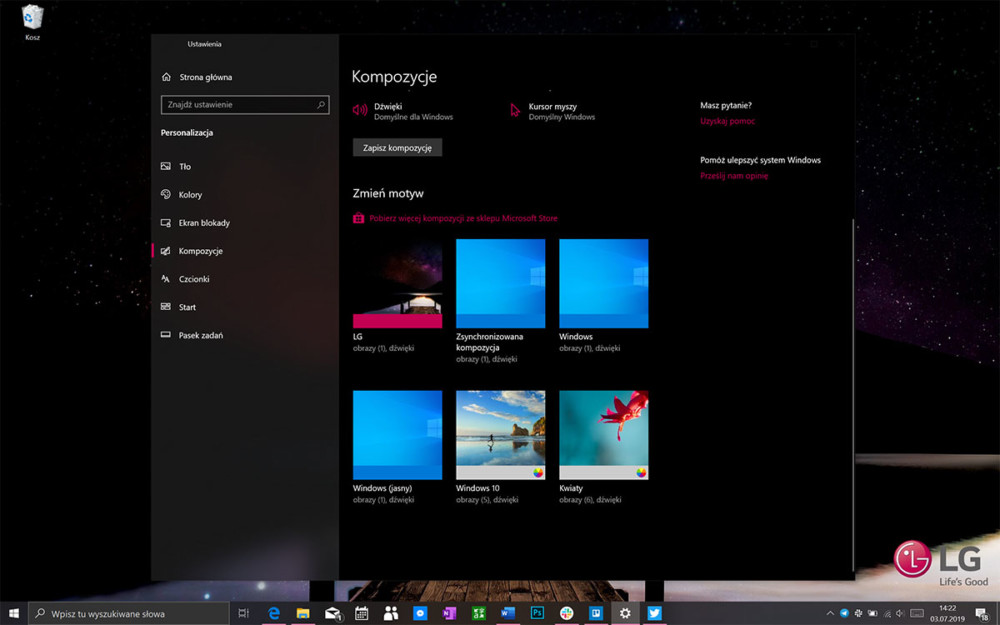Click the Telegram tray icon

click(x=844, y=614)
